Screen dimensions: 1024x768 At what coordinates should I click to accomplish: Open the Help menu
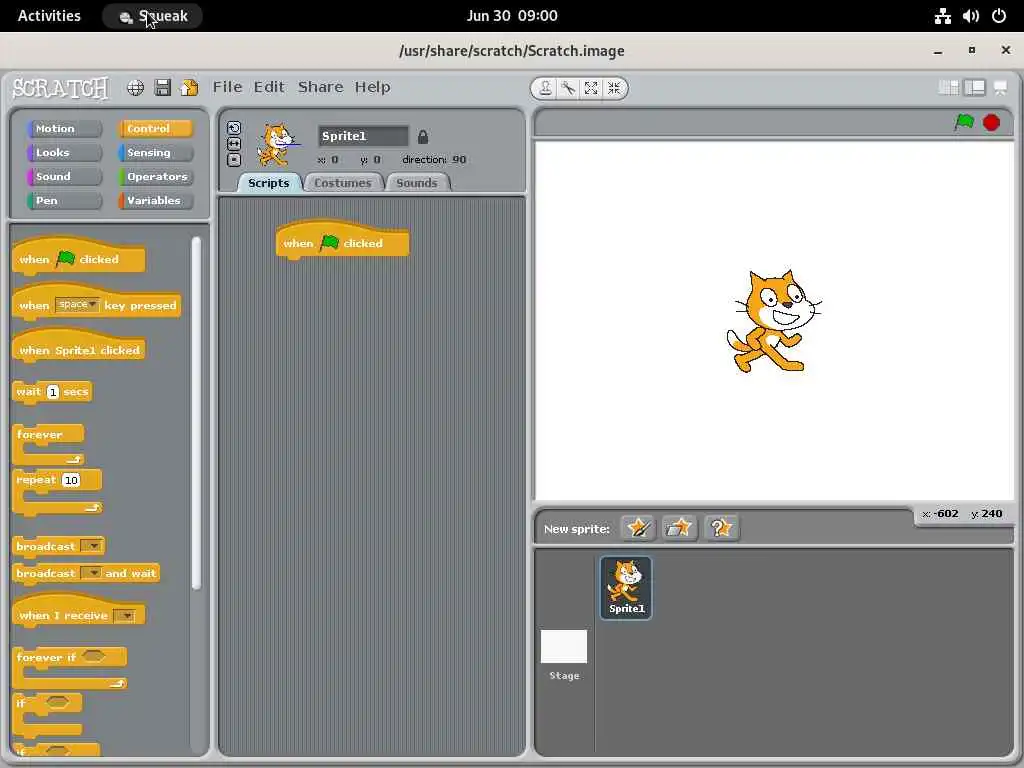coord(372,87)
